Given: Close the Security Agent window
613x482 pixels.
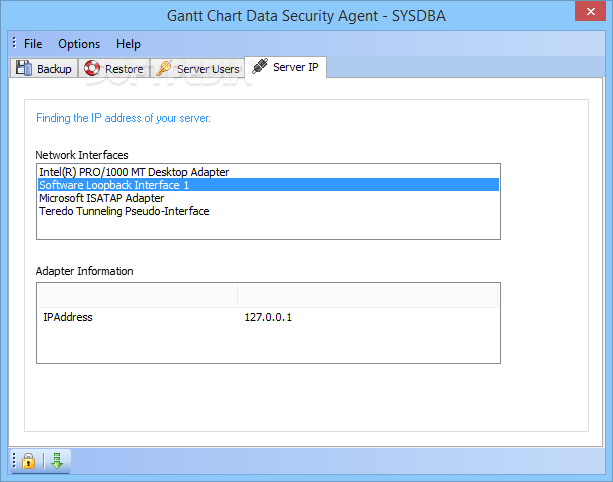Looking at the screenshot, I should point(590,11).
